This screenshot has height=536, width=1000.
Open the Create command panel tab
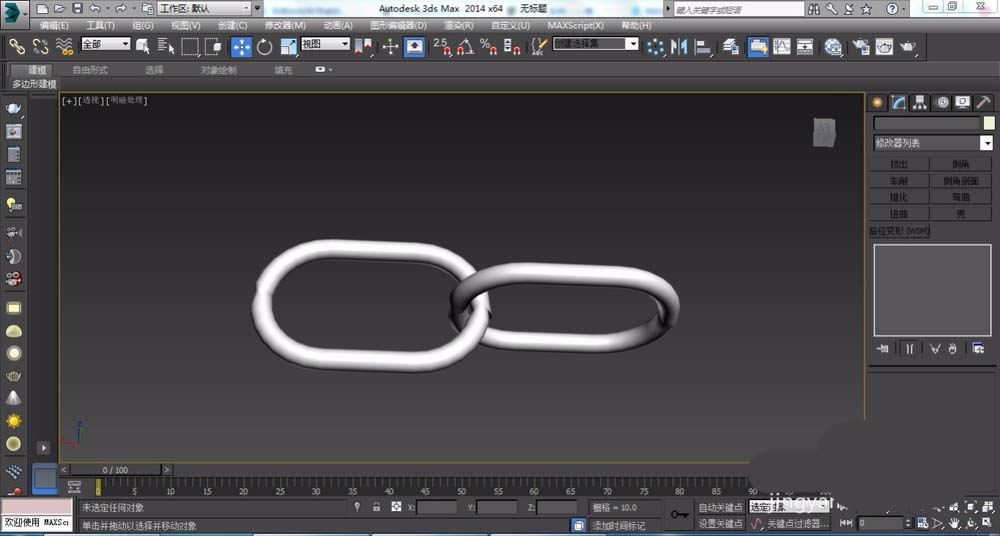pyautogui.click(x=878, y=102)
